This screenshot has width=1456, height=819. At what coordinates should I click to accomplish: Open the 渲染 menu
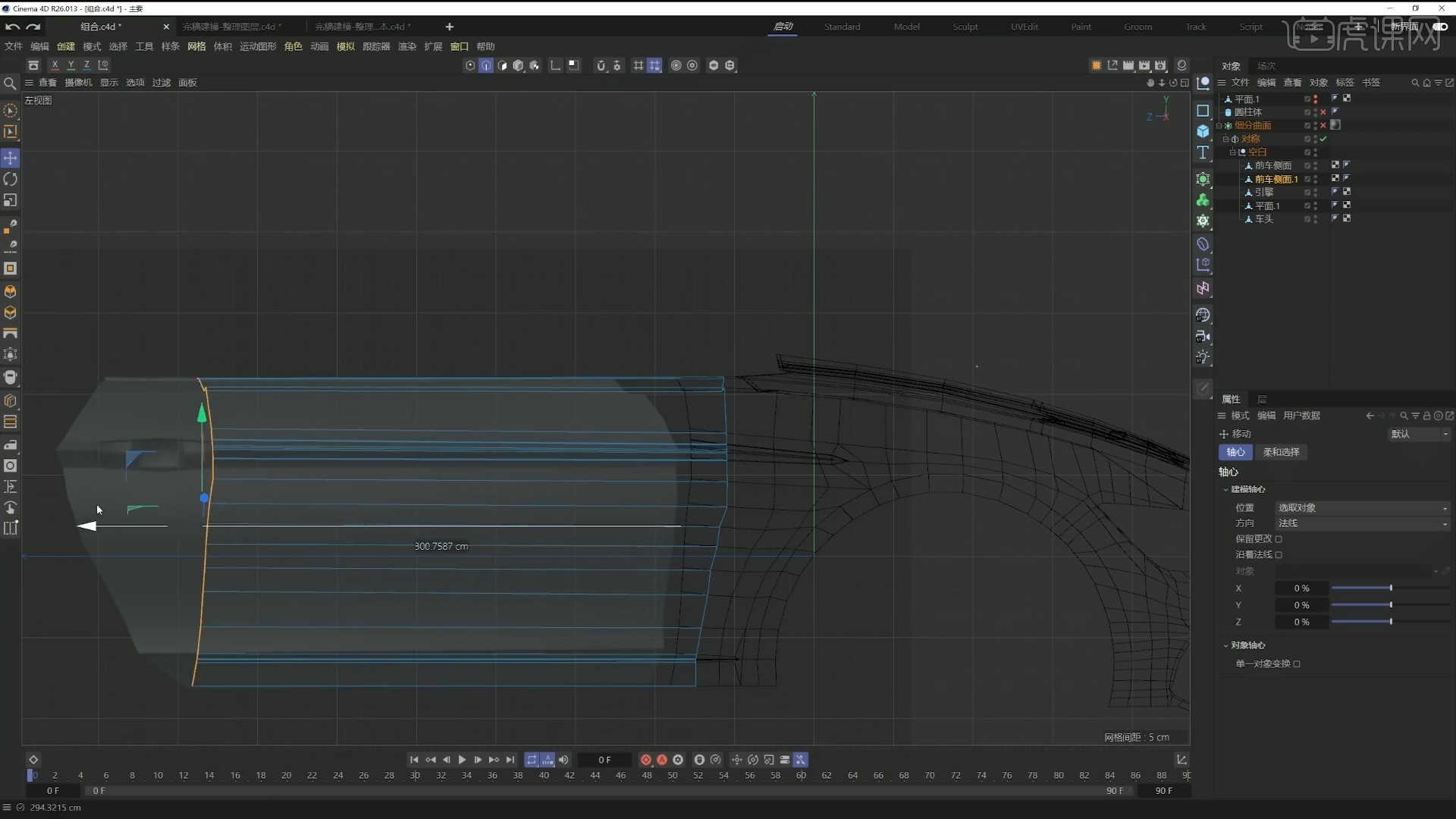[407, 46]
